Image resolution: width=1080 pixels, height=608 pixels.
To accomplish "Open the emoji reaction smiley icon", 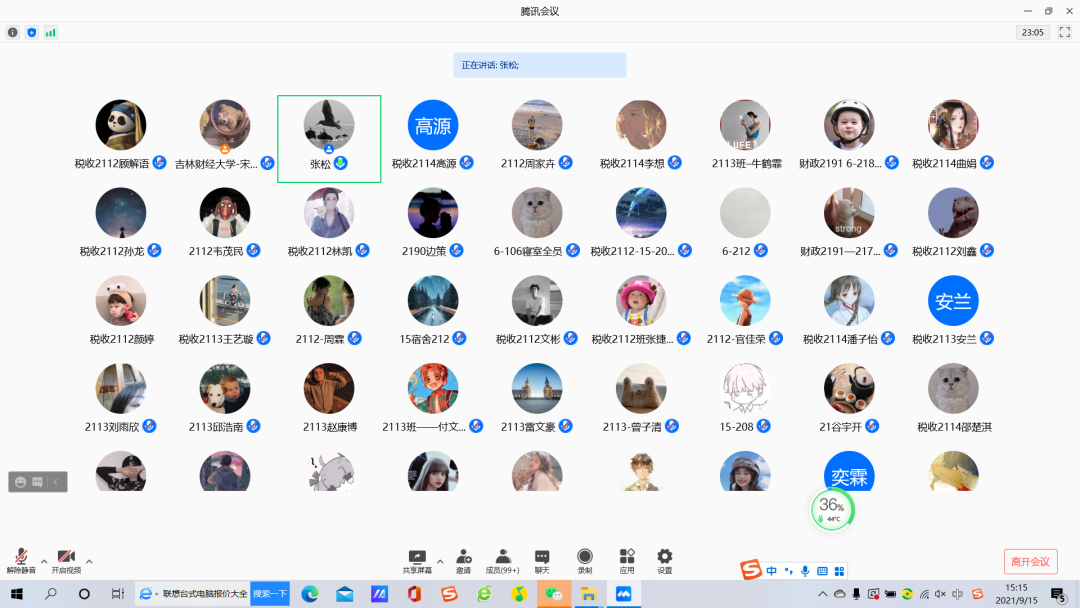I will (x=20, y=482).
